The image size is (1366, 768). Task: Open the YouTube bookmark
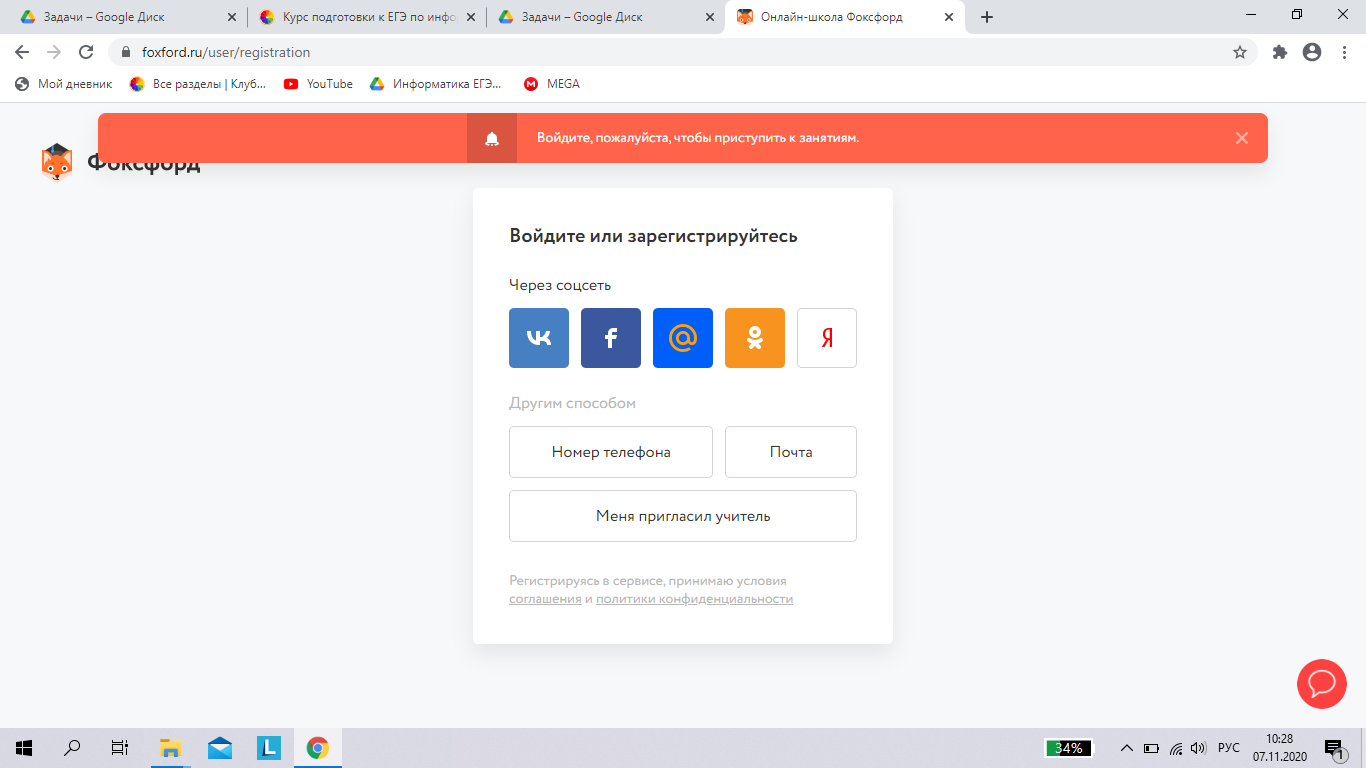pyautogui.click(x=319, y=84)
